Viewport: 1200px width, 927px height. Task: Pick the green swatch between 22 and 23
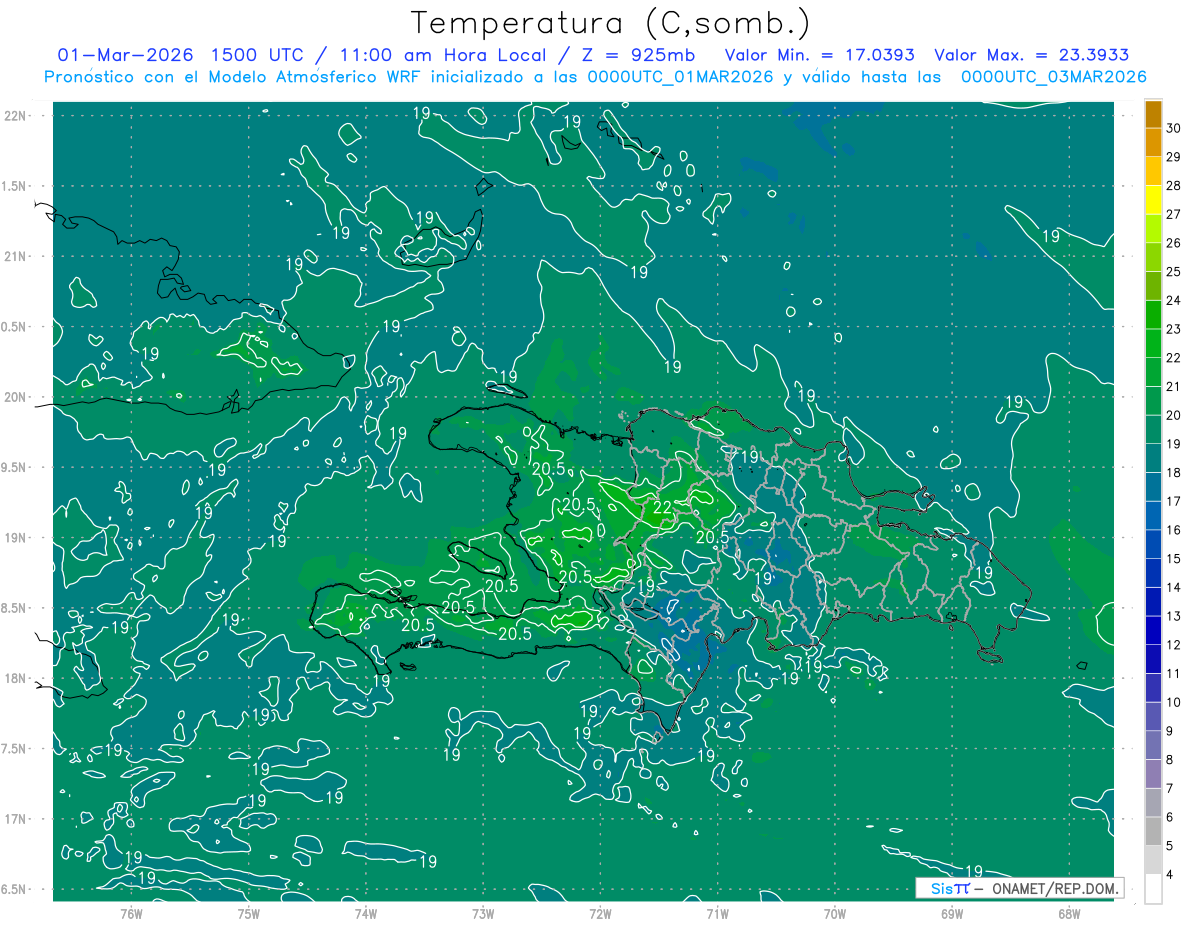click(x=1153, y=344)
